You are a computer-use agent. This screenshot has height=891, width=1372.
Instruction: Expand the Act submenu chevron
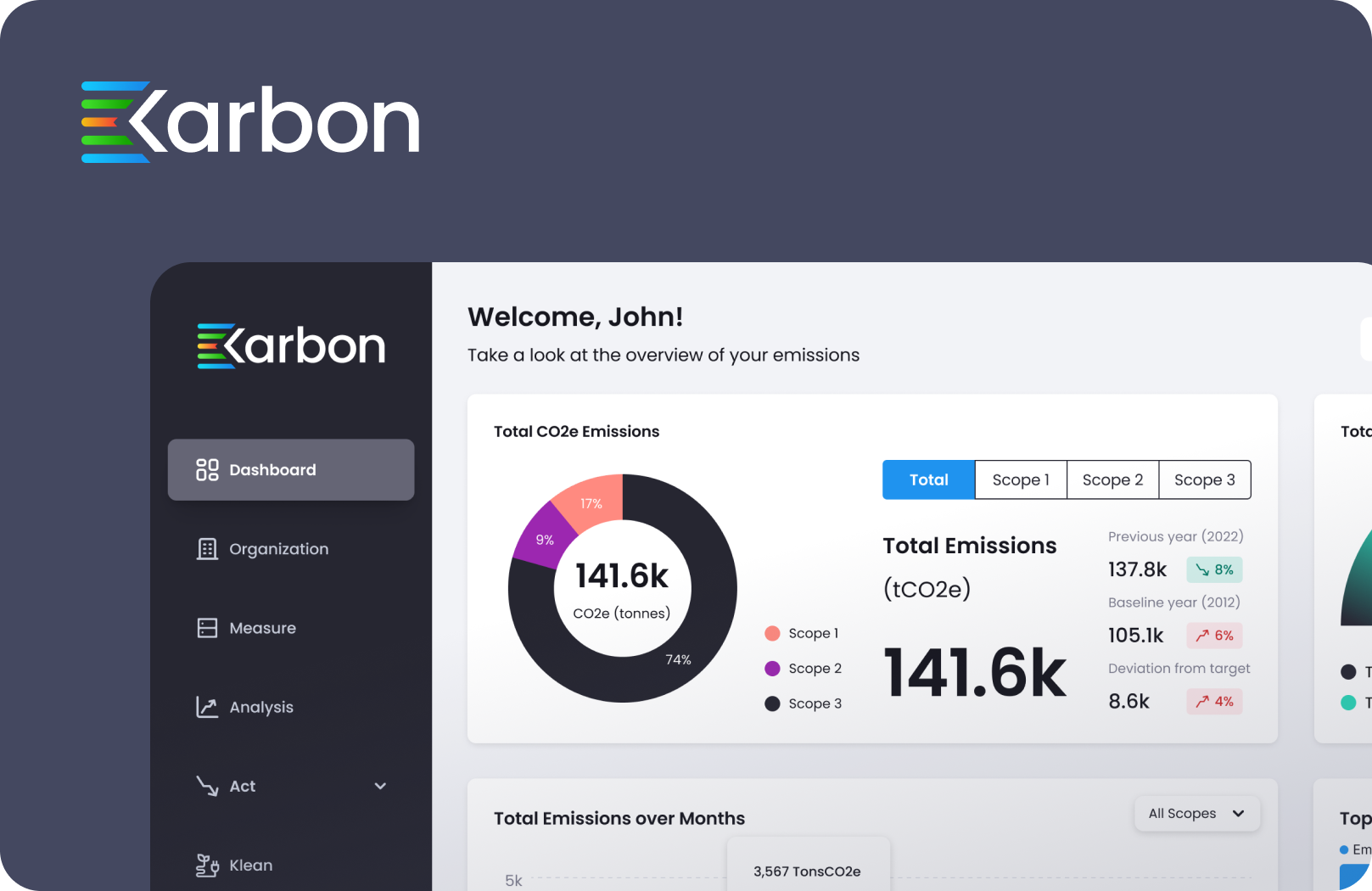(380, 786)
